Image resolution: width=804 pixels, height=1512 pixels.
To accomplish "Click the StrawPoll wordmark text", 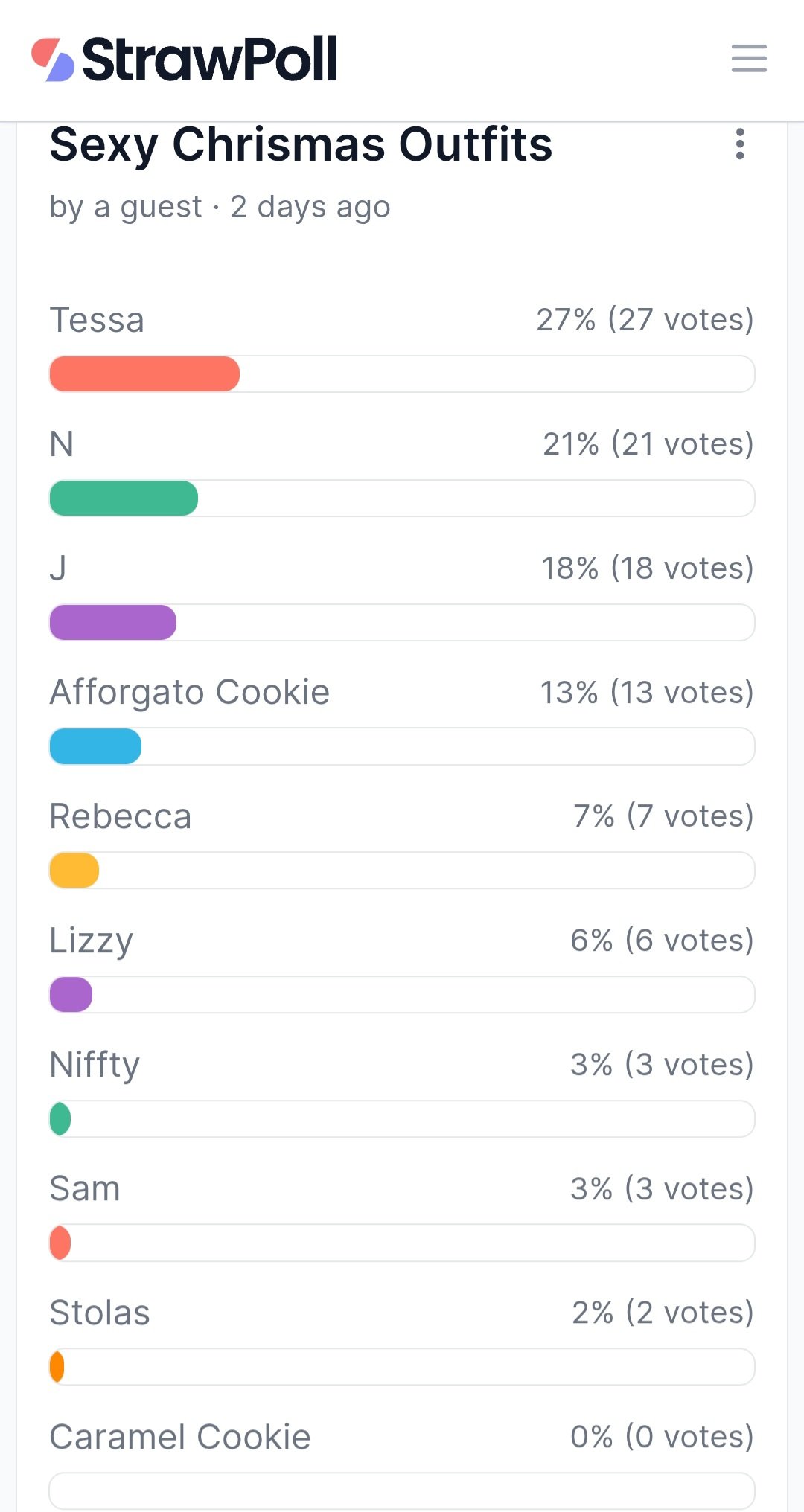I will (210, 59).
